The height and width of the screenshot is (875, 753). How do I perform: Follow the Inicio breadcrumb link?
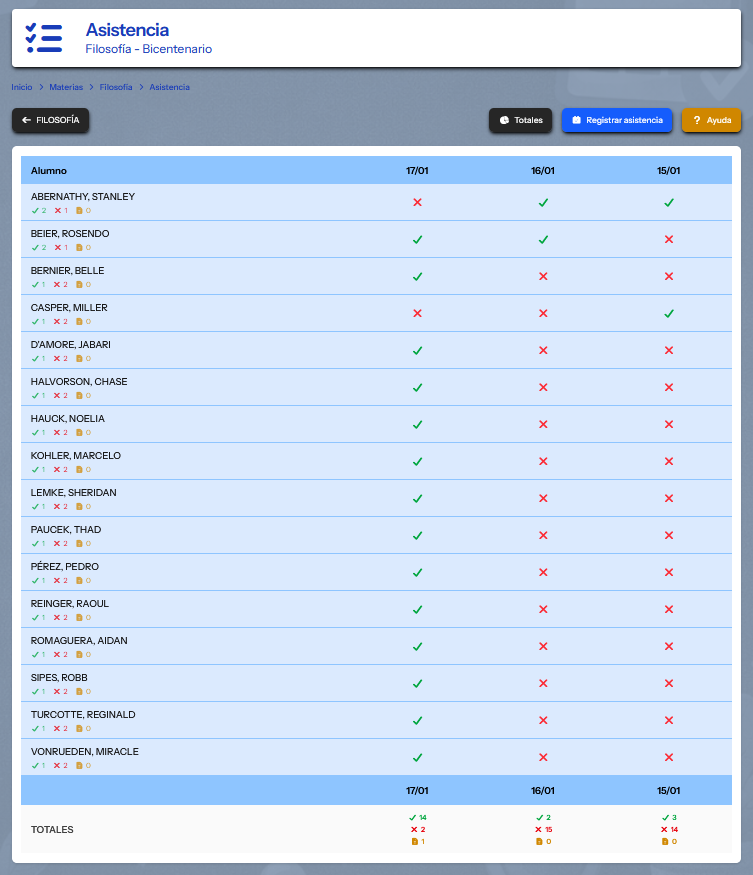tap(22, 87)
